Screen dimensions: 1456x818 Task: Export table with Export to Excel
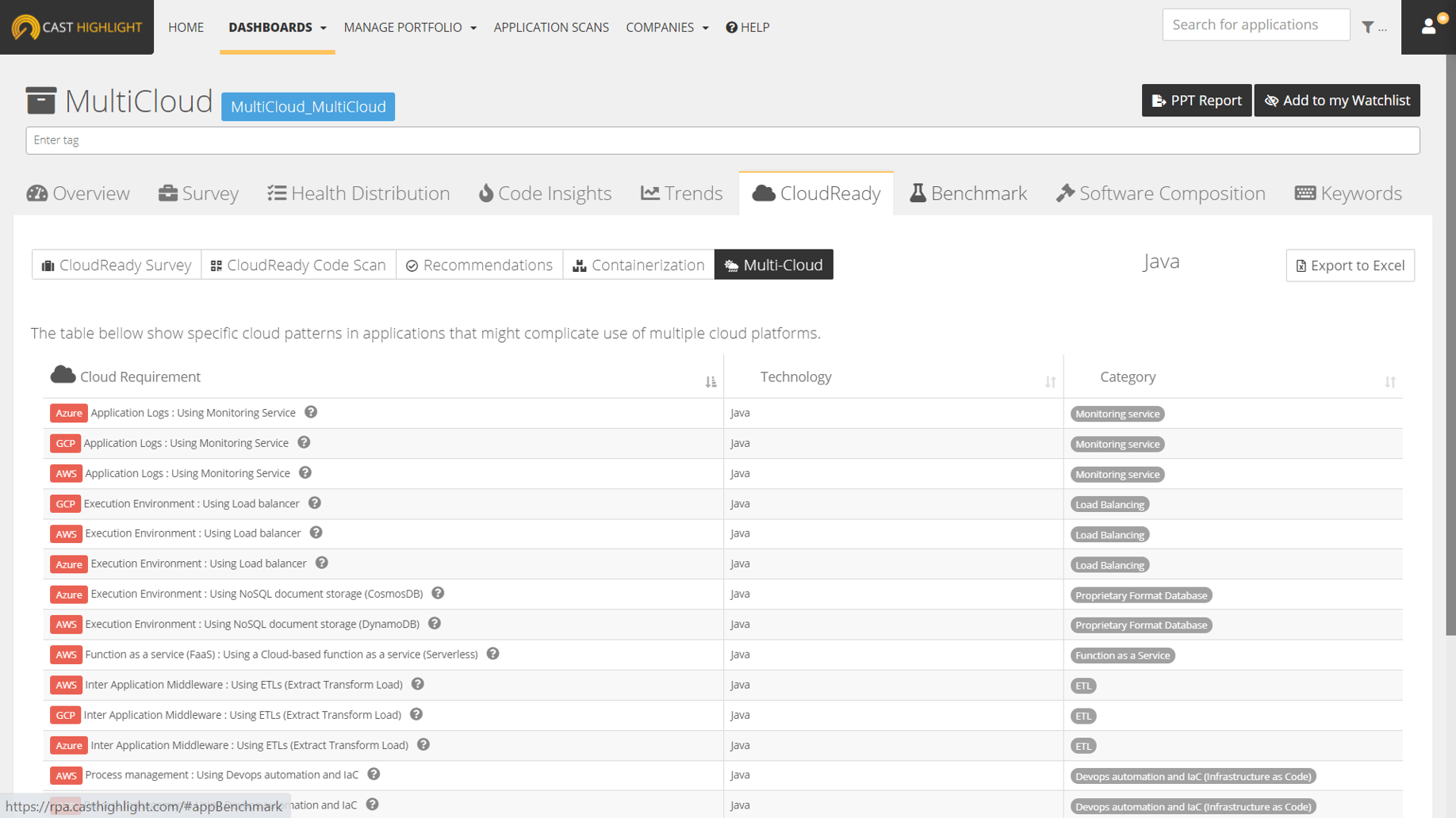1350,266
